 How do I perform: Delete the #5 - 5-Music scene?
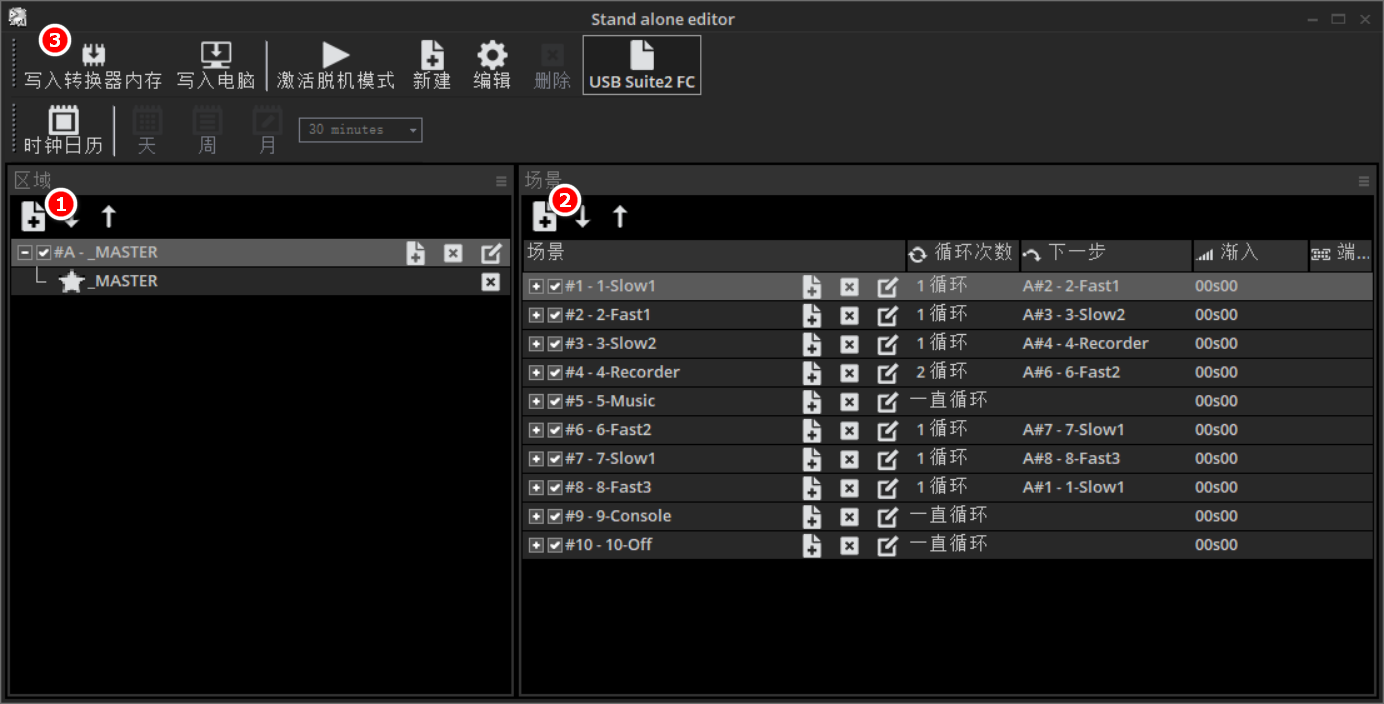click(849, 402)
